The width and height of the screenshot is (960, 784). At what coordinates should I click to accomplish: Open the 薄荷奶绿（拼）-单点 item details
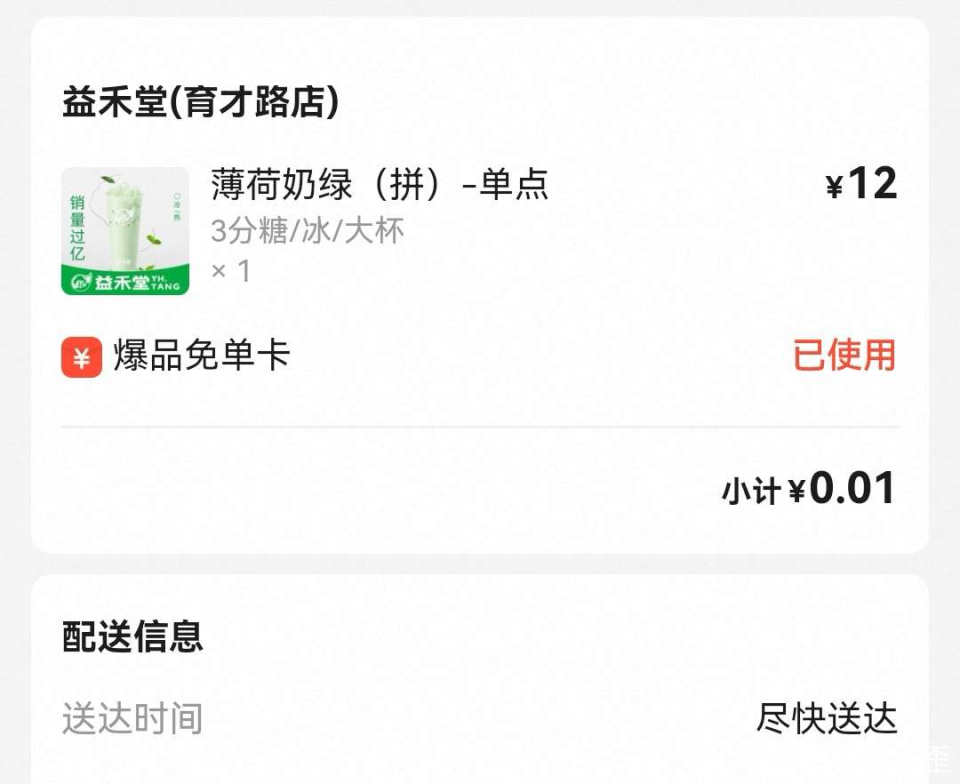point(380,184)
